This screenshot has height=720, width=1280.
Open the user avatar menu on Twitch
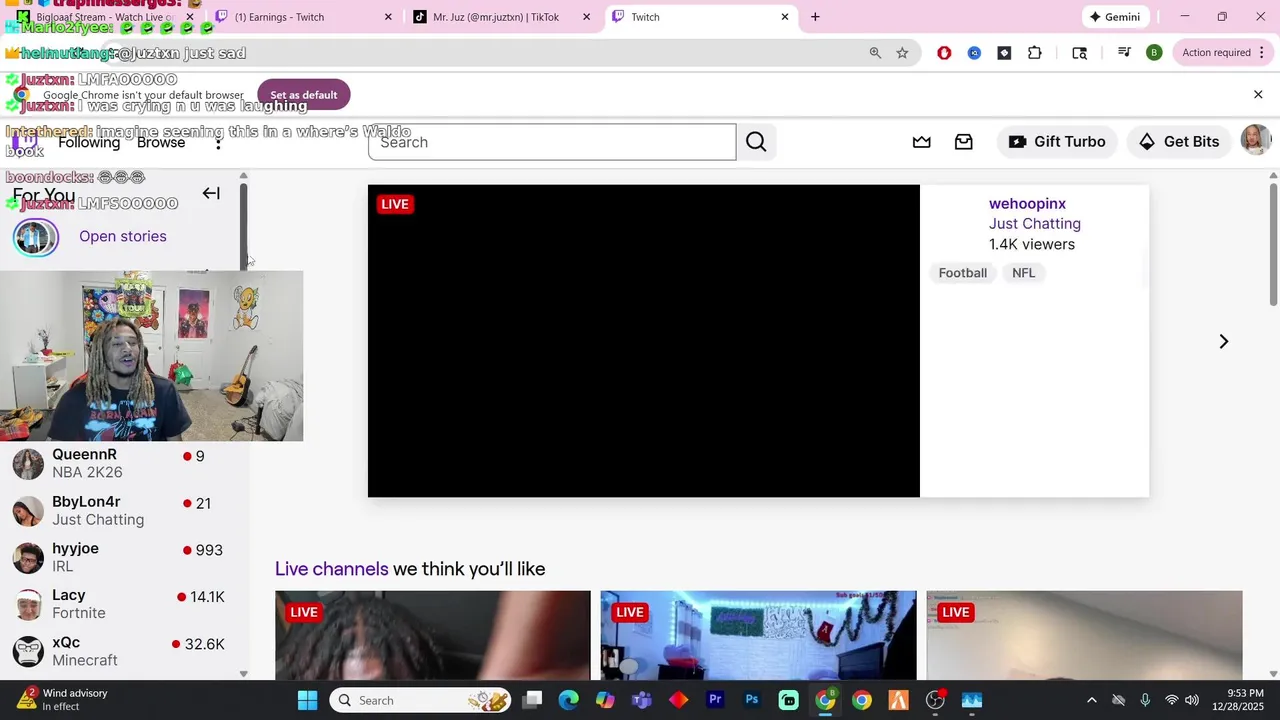coord(1255,141)
